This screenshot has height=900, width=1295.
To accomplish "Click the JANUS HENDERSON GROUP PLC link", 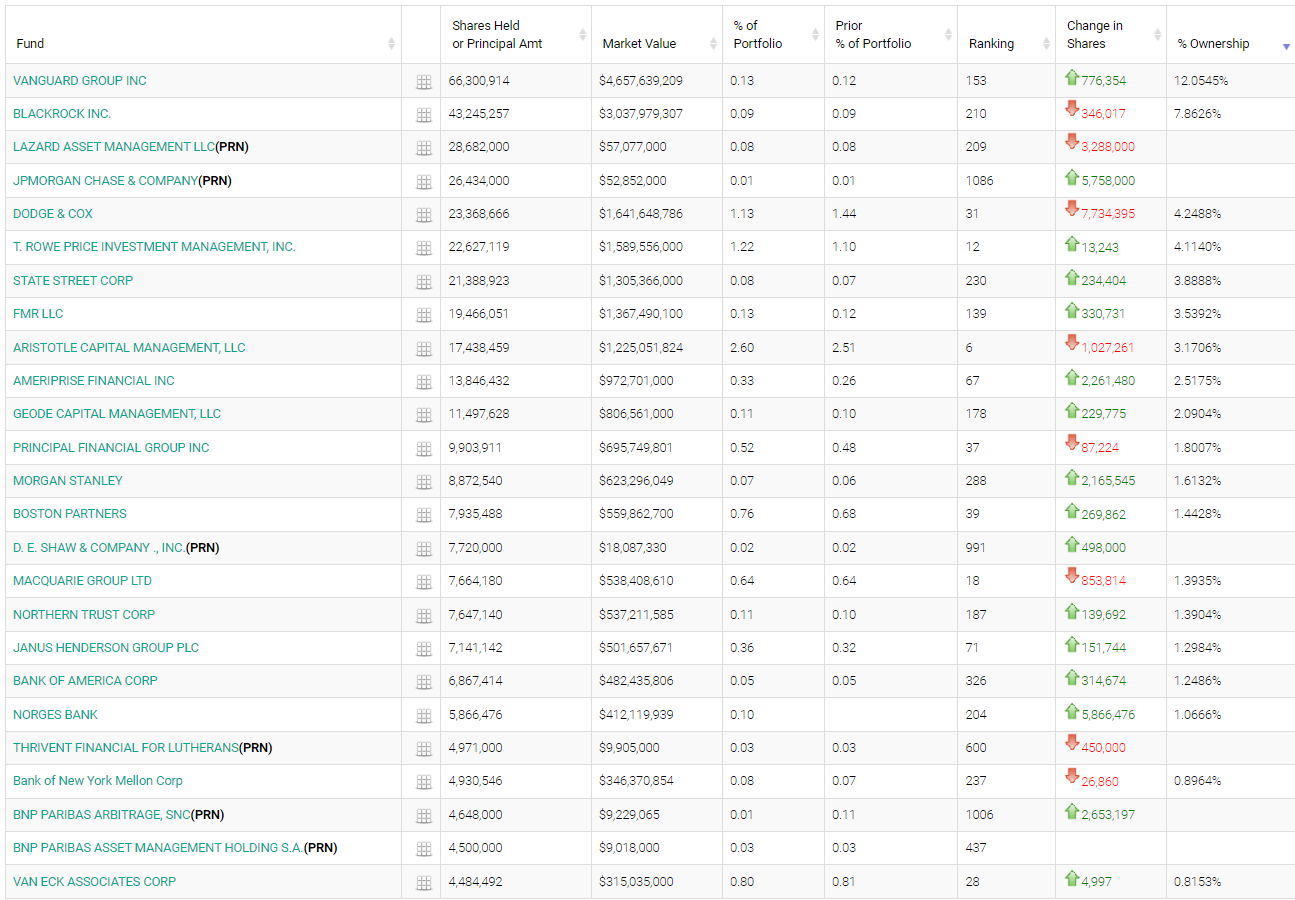I will tap(106, 648).
